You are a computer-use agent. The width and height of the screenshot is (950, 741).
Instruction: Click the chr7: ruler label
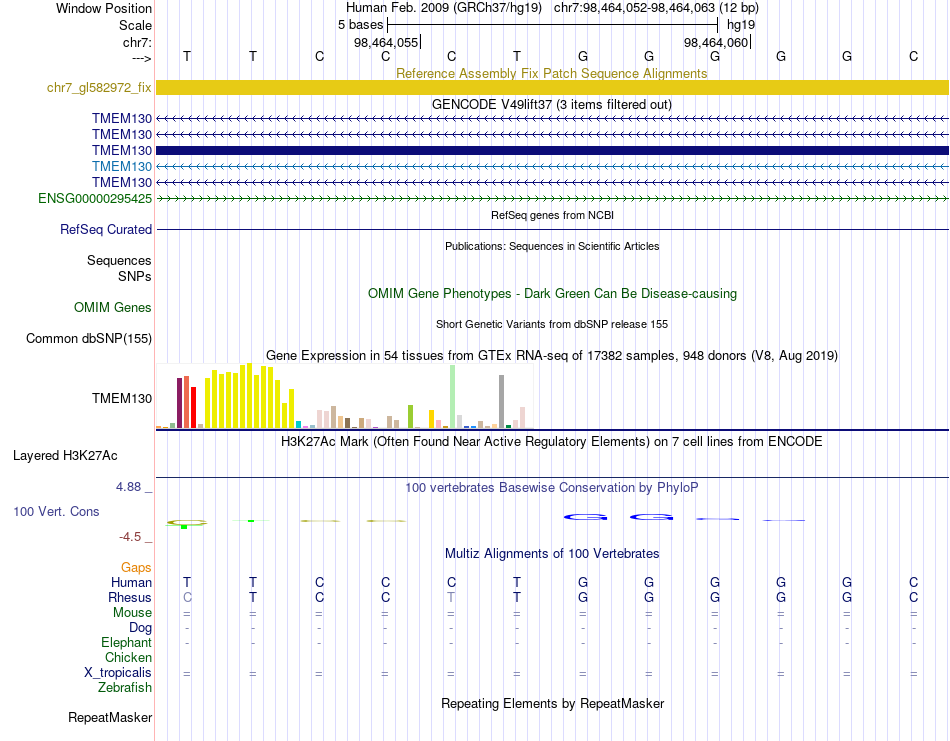[137, 42]
